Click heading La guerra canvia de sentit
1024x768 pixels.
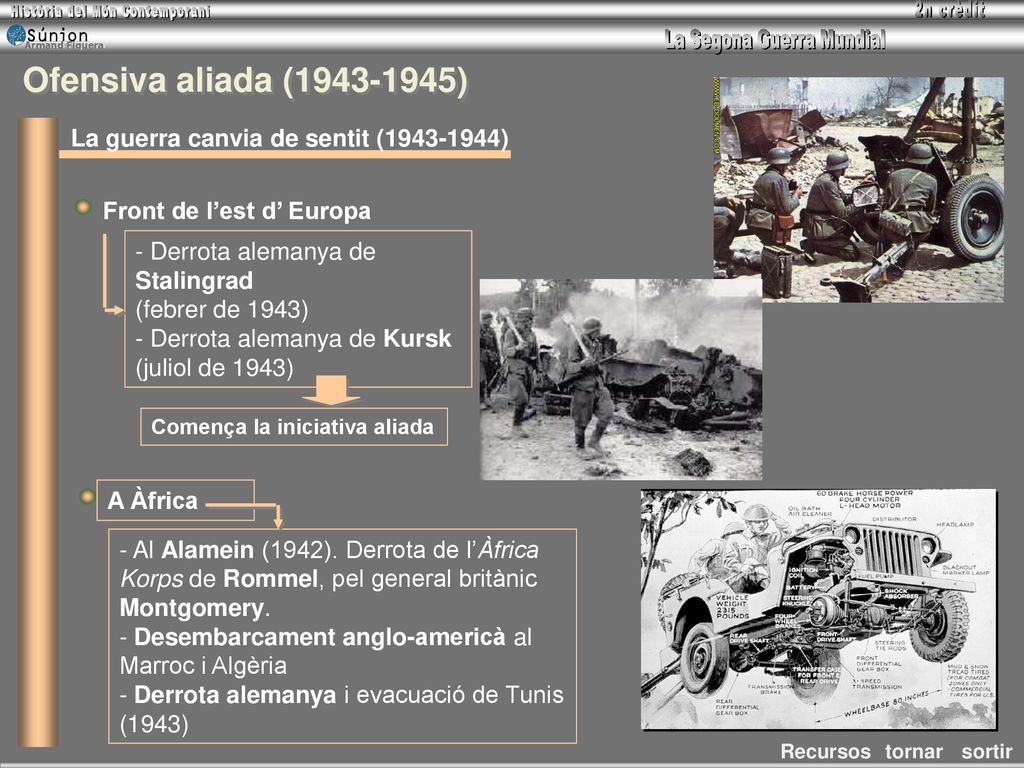coord(289,138)
